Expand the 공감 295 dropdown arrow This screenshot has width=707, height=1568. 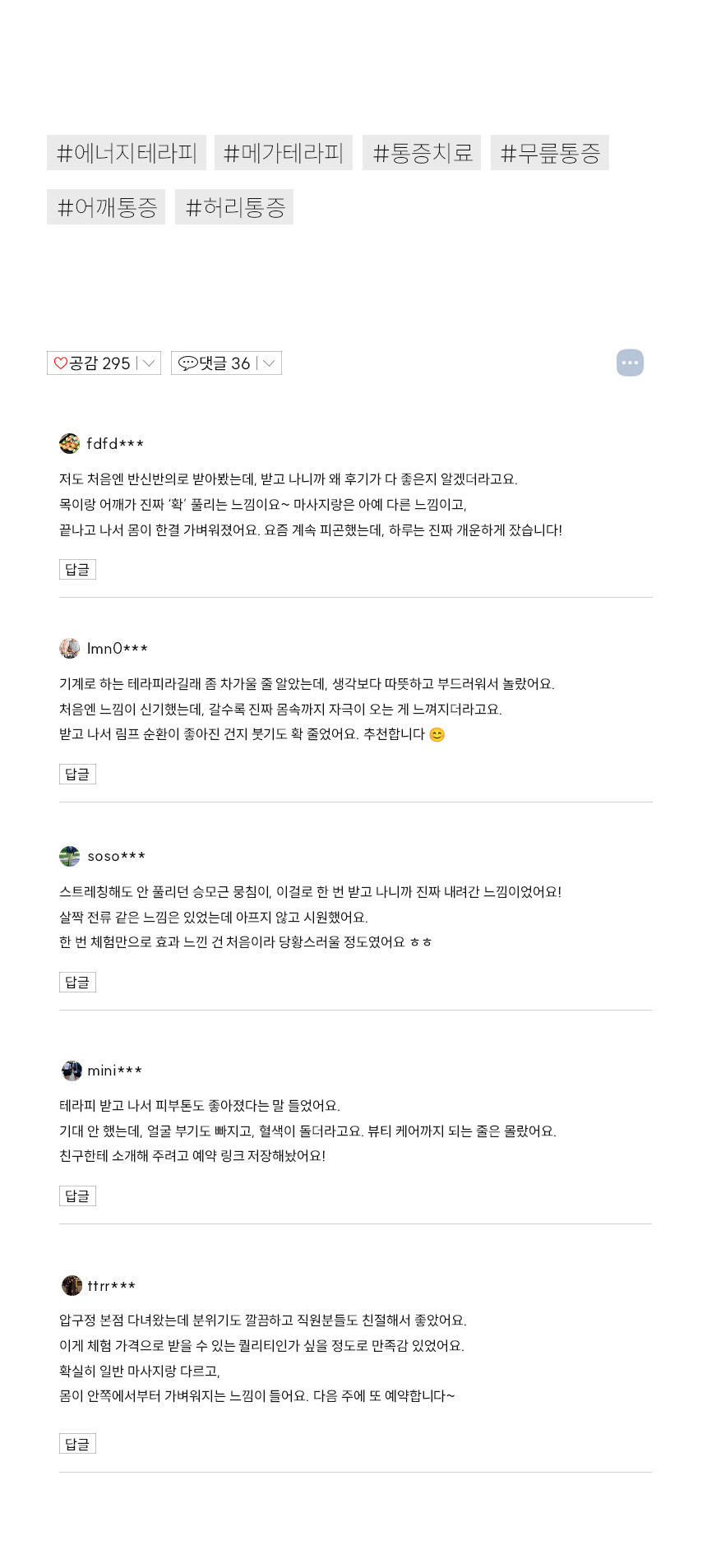pyautogui.click(x=149, y=363)
